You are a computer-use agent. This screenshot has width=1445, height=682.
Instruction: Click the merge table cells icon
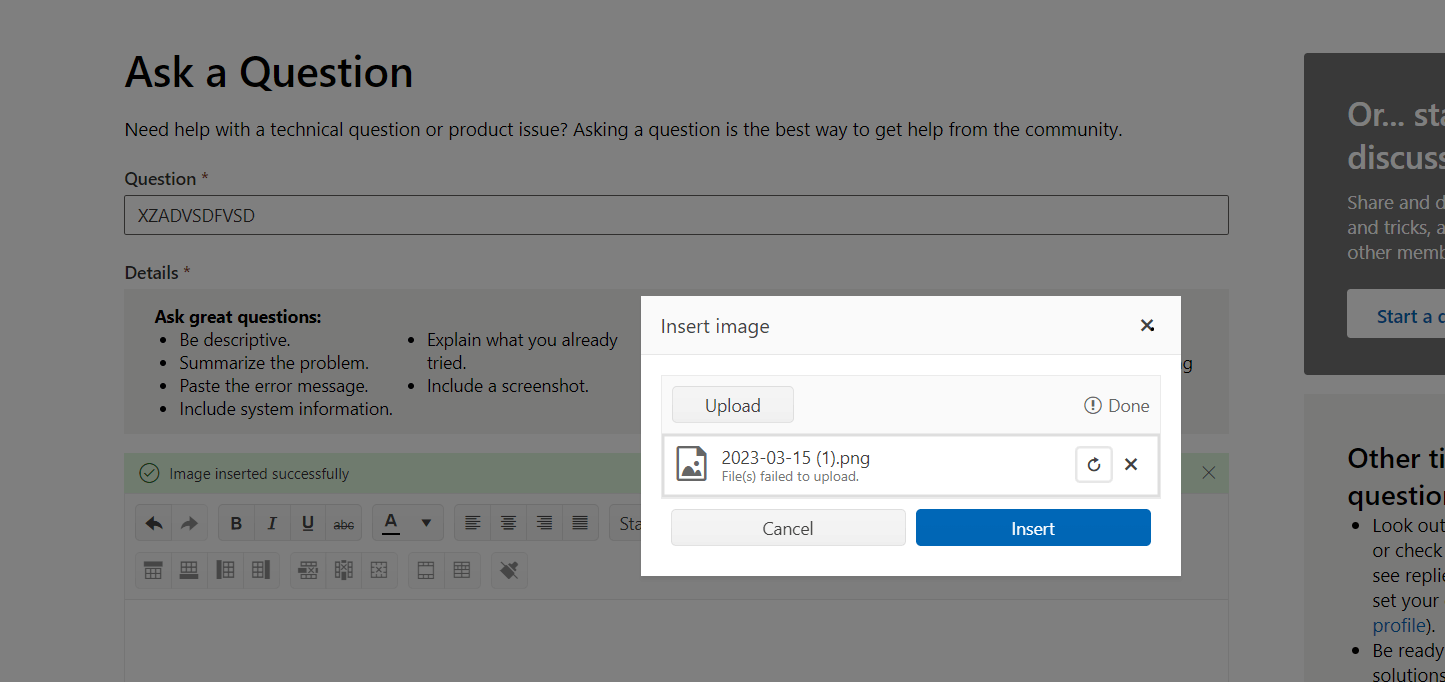click(426, 570)
